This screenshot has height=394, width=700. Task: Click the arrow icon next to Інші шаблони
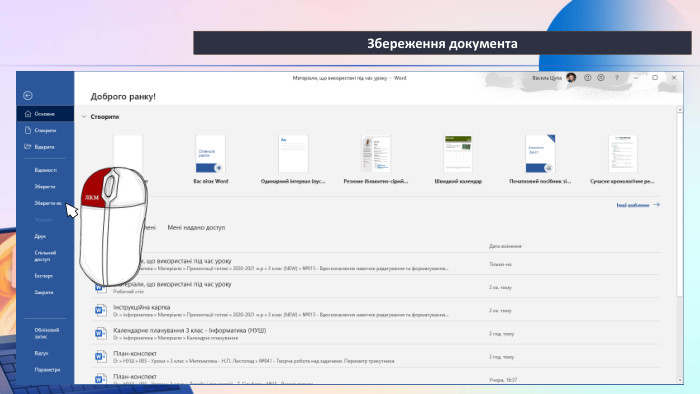click(x=656, y=205)
